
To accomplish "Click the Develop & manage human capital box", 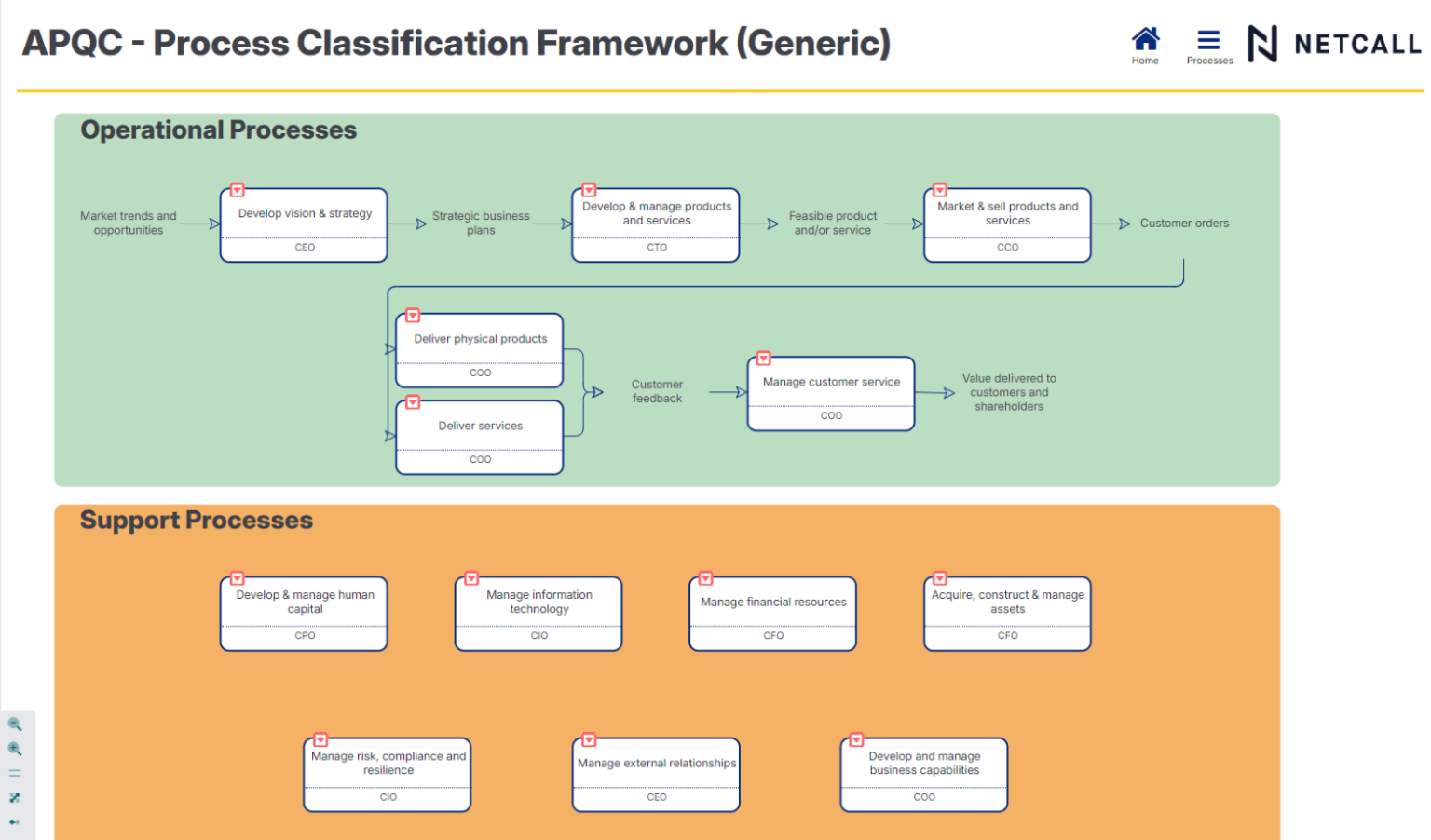I will (x=304, y=613).
